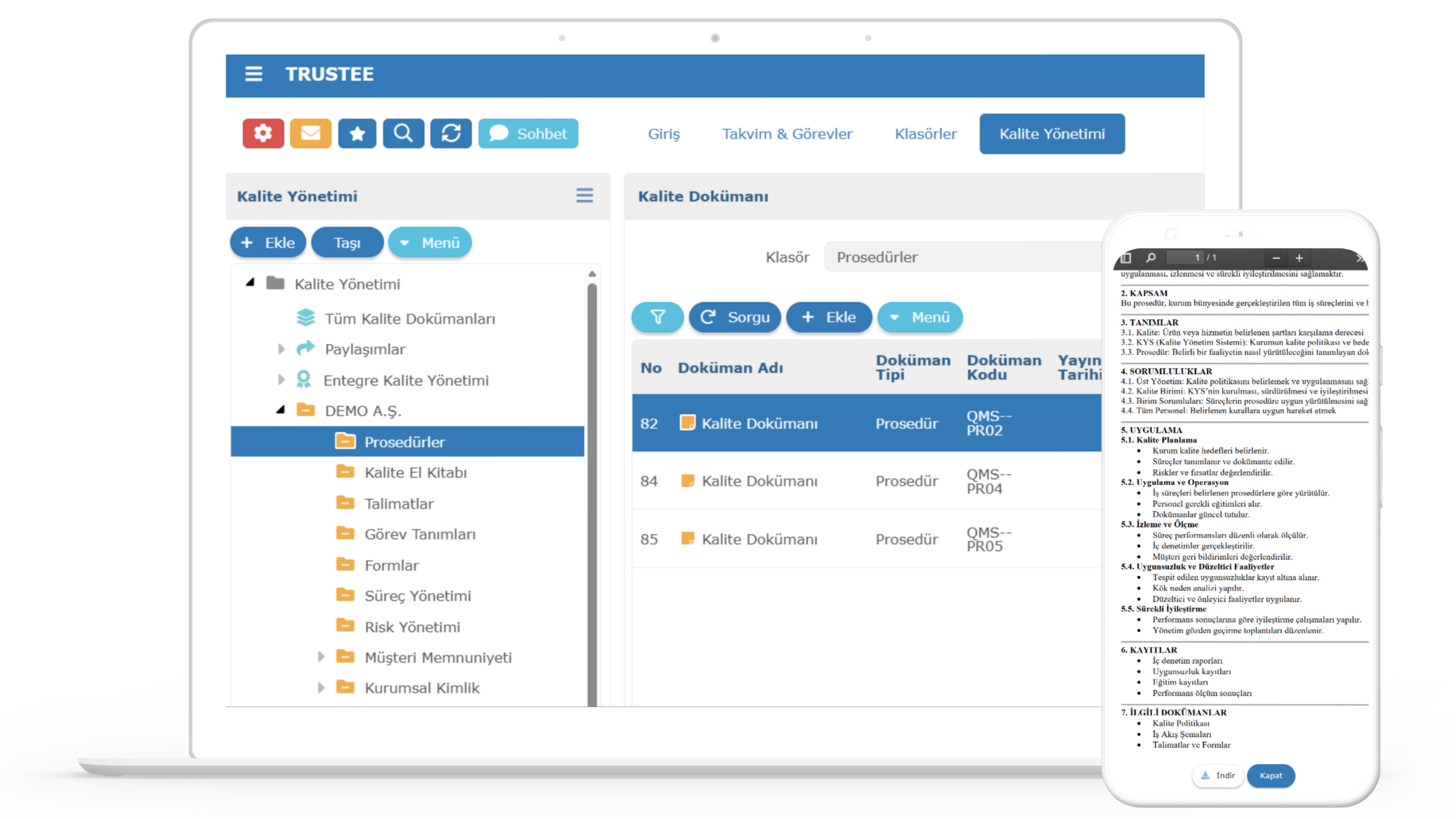This screenshot has height=819, width=1456.
Task: Open the orange mail envelope icon
Action: tap(311, 134)
